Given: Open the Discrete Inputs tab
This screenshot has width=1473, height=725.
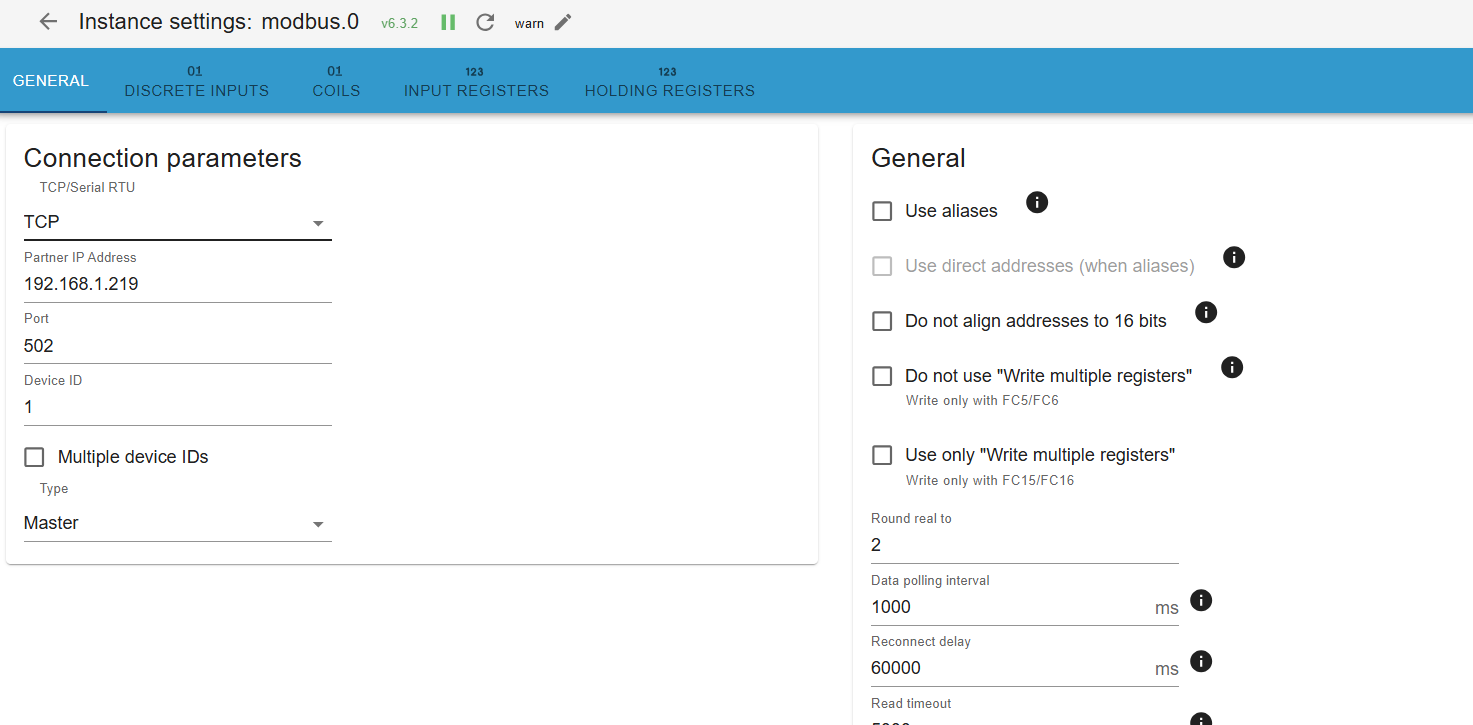Looking at the screenshot, I should pyautogui.click(x=196, y=82).
